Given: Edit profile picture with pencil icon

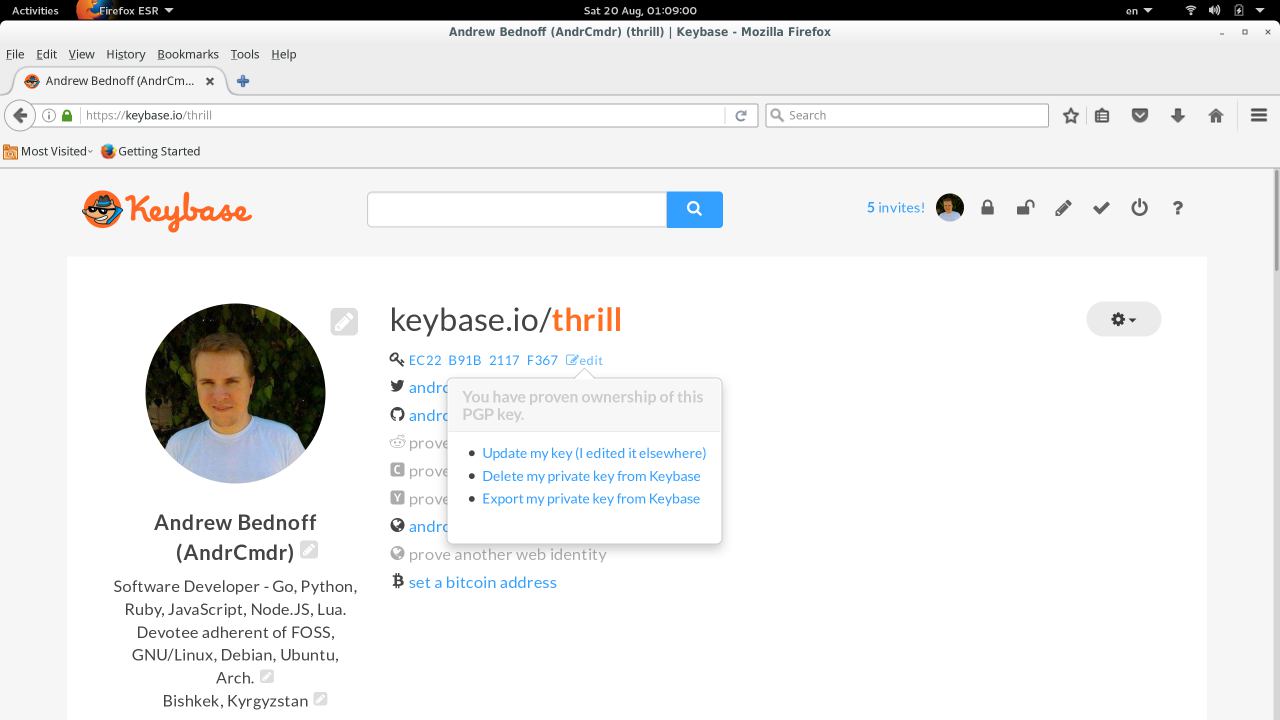Looking at the screenshot, I should (x=344, y=321).
